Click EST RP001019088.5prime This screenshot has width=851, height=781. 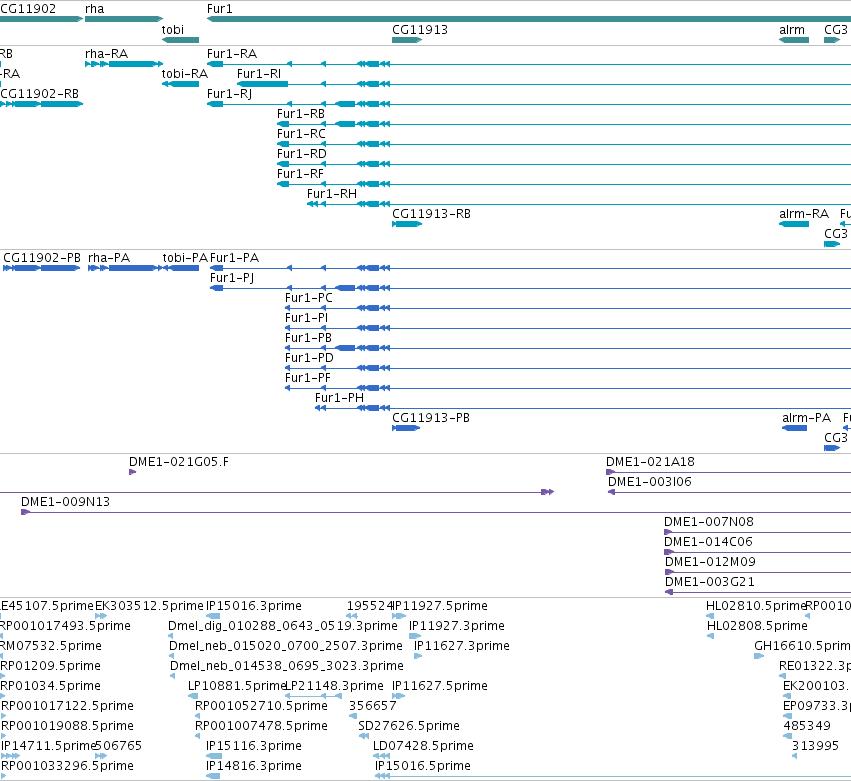(x=67, y=727)
